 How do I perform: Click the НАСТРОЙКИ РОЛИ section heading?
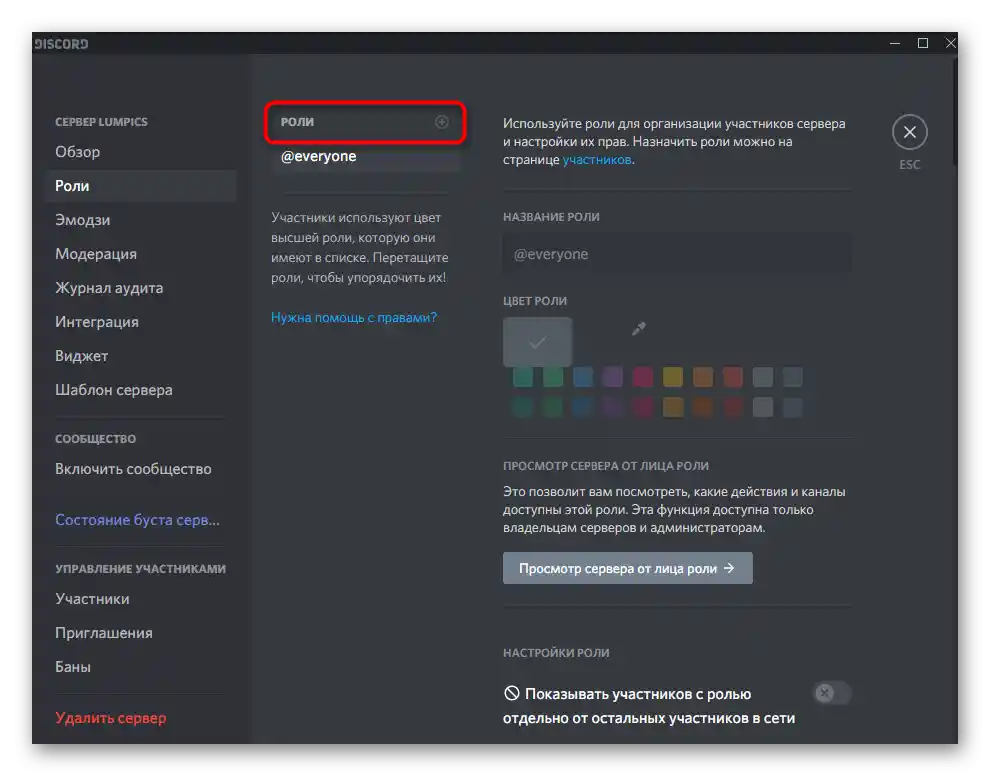556,653
